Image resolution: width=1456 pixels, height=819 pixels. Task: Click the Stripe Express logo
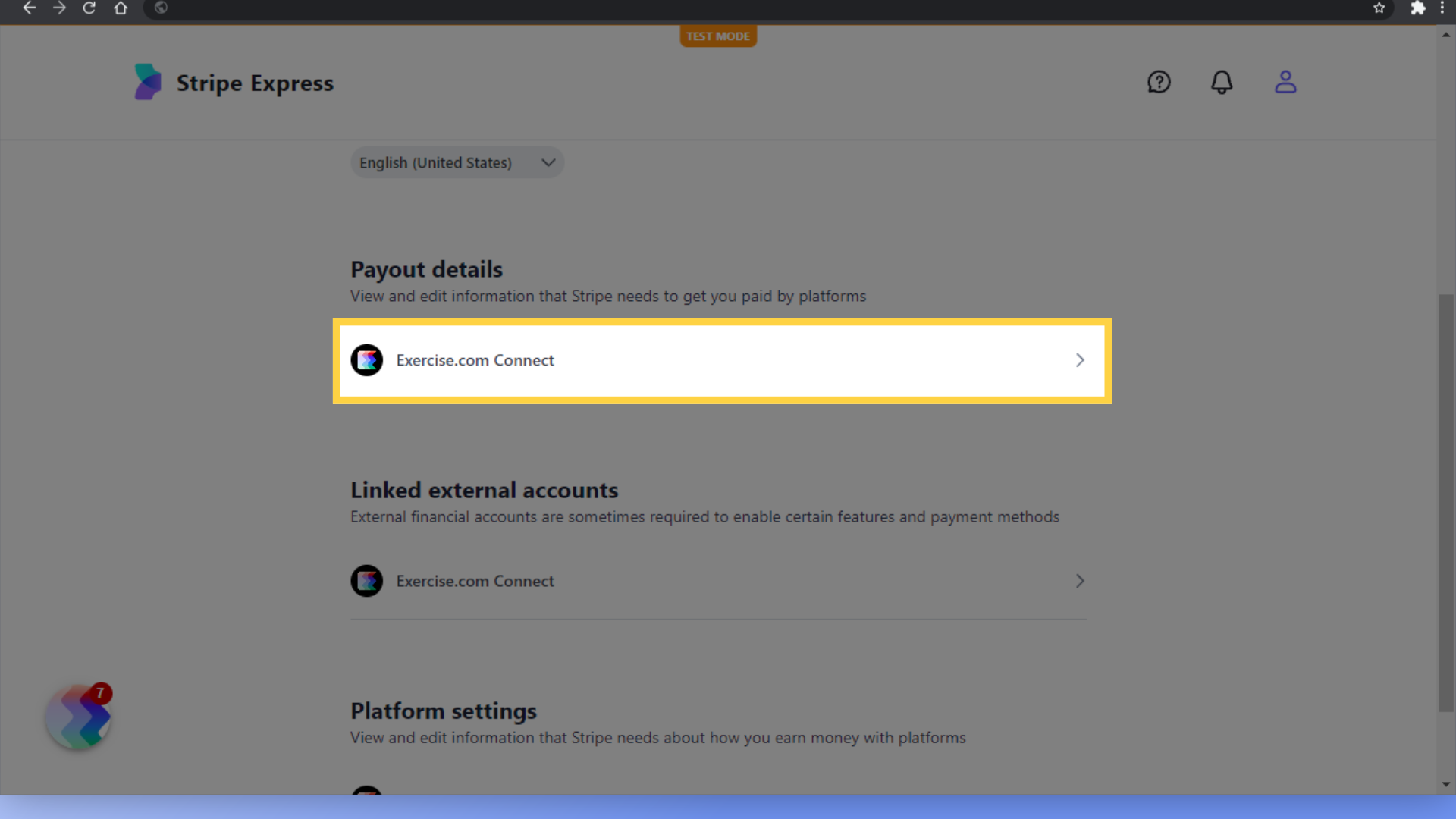coord(148,82)
